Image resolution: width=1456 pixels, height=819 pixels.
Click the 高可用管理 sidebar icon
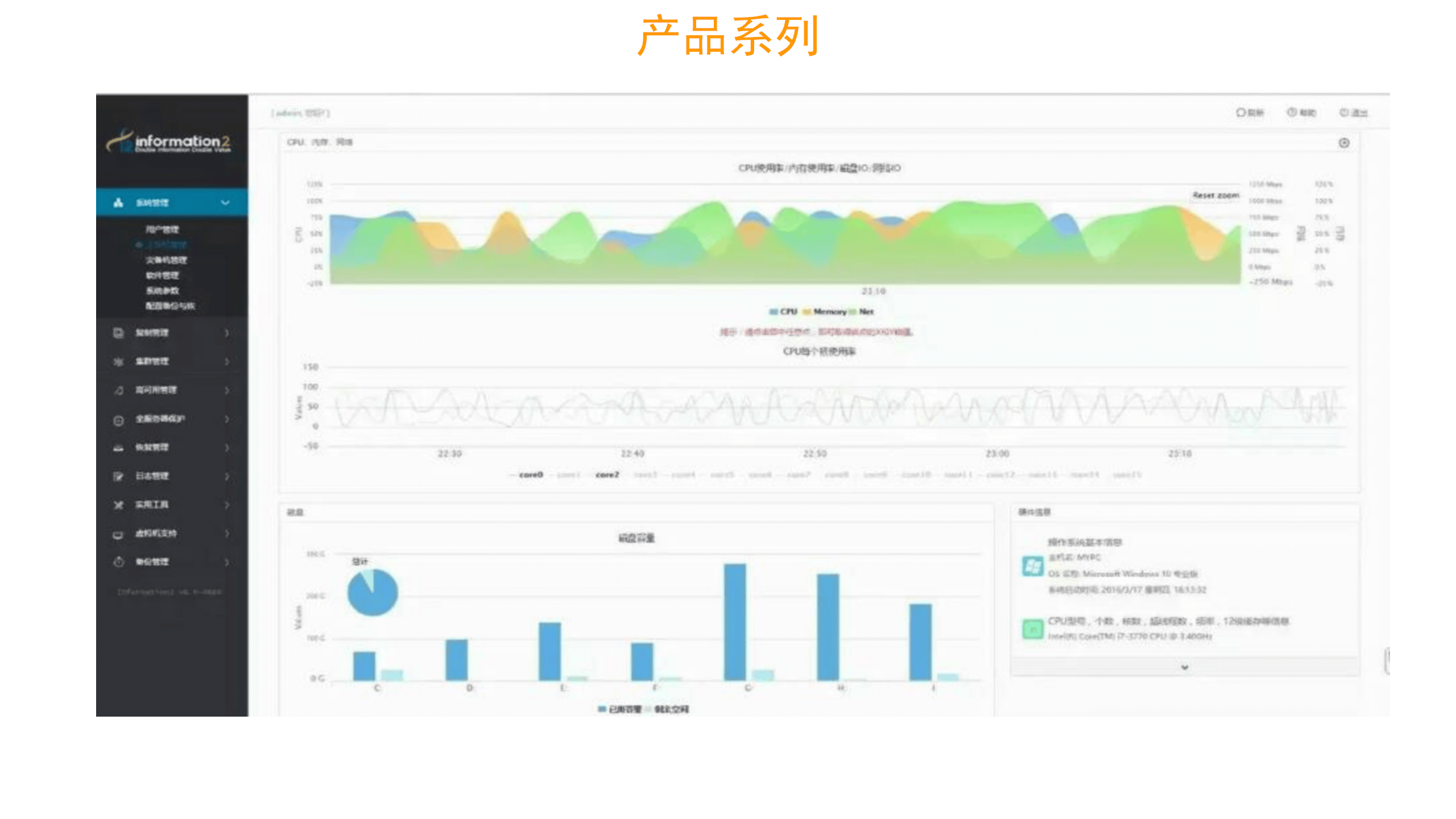pyautogui.click(x=118, y=390)
